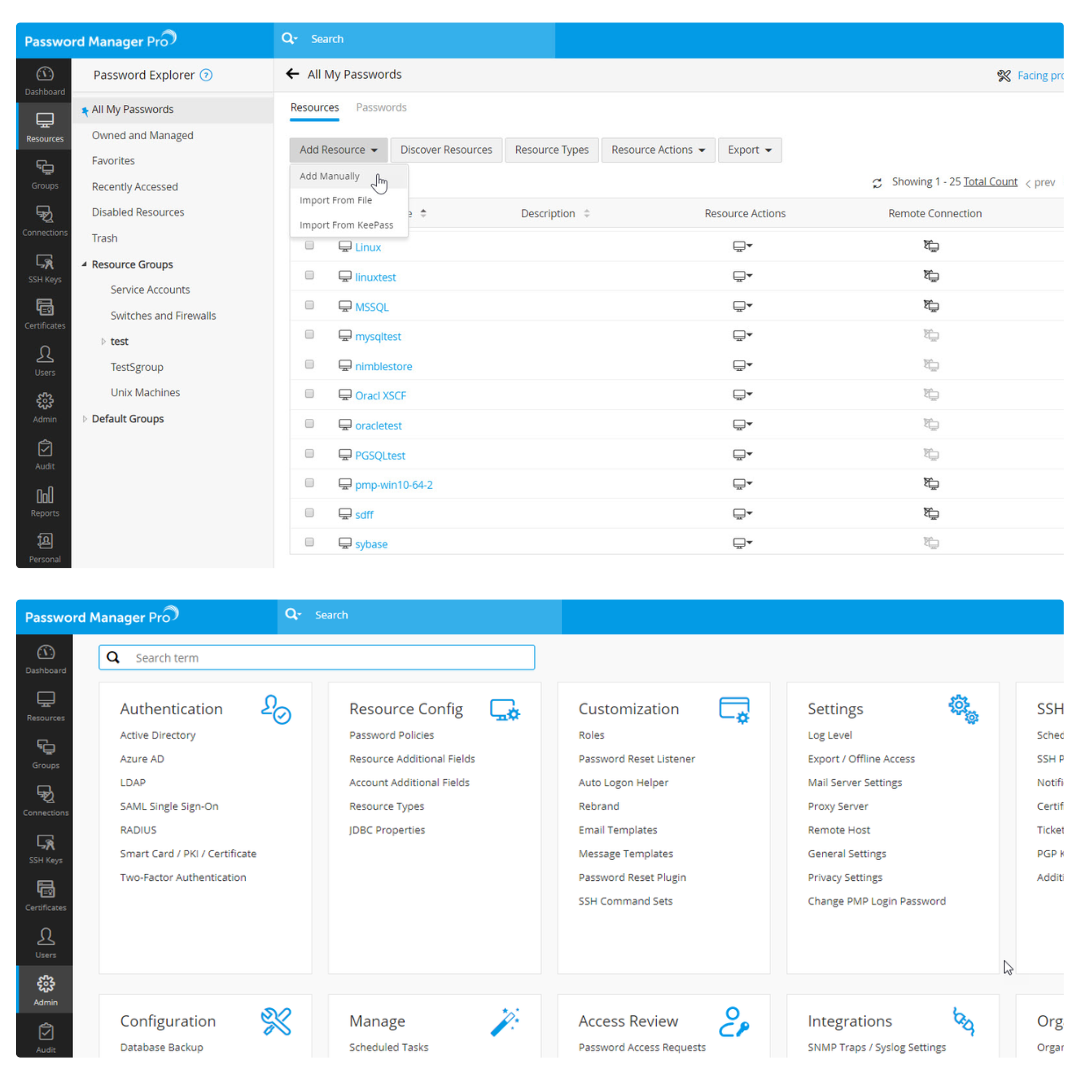Click the back arrow beside All My Passwords
The width and height of the screenshot is (1080, 1080).
[x=292, y=74]
